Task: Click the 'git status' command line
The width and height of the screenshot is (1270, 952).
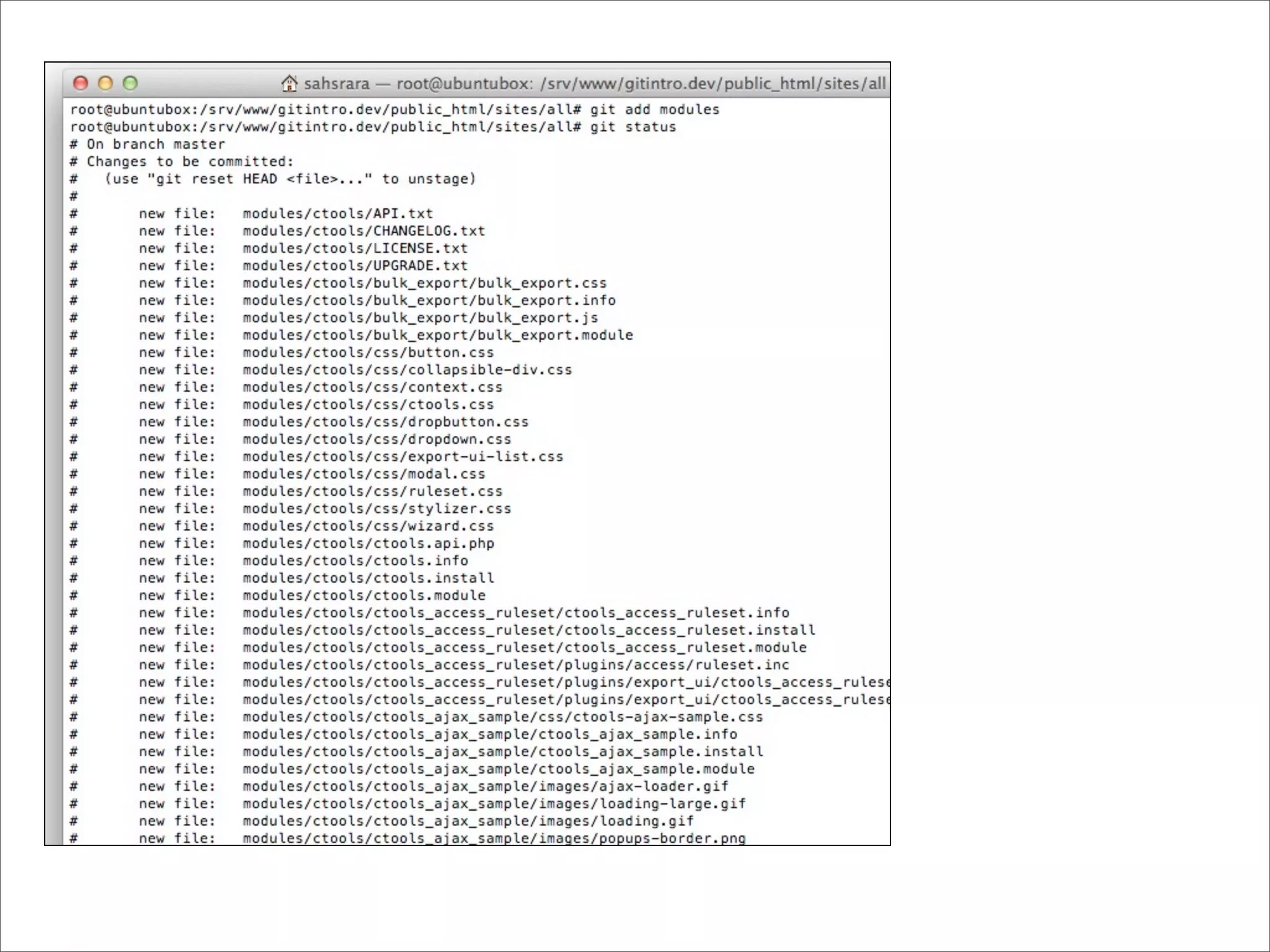Action: tap(373, 127)
